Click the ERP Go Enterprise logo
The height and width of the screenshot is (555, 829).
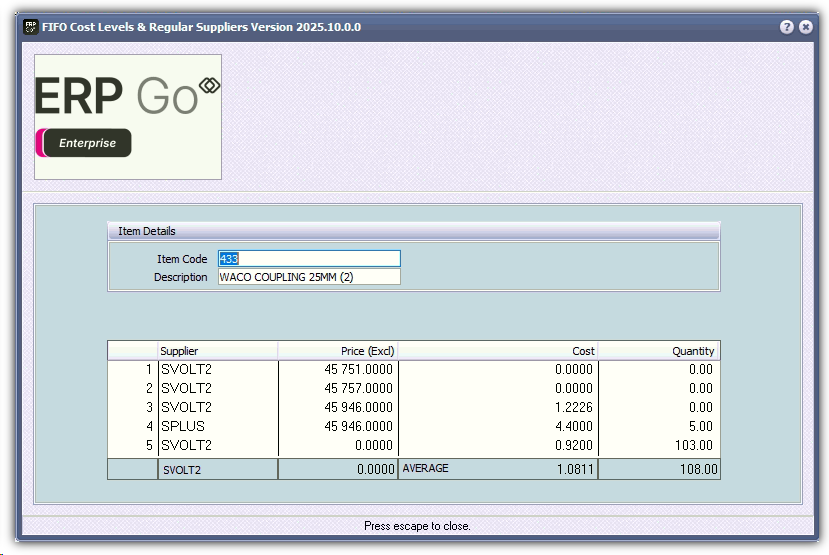point(128,117)
